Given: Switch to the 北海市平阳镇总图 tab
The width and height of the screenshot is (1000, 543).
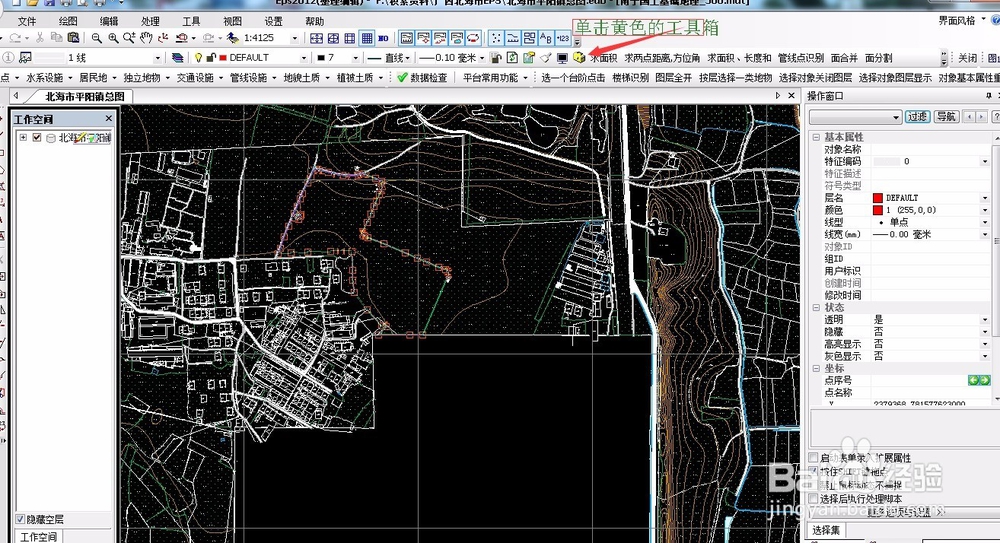Looking at the screenshot, I should coord(85,96).
